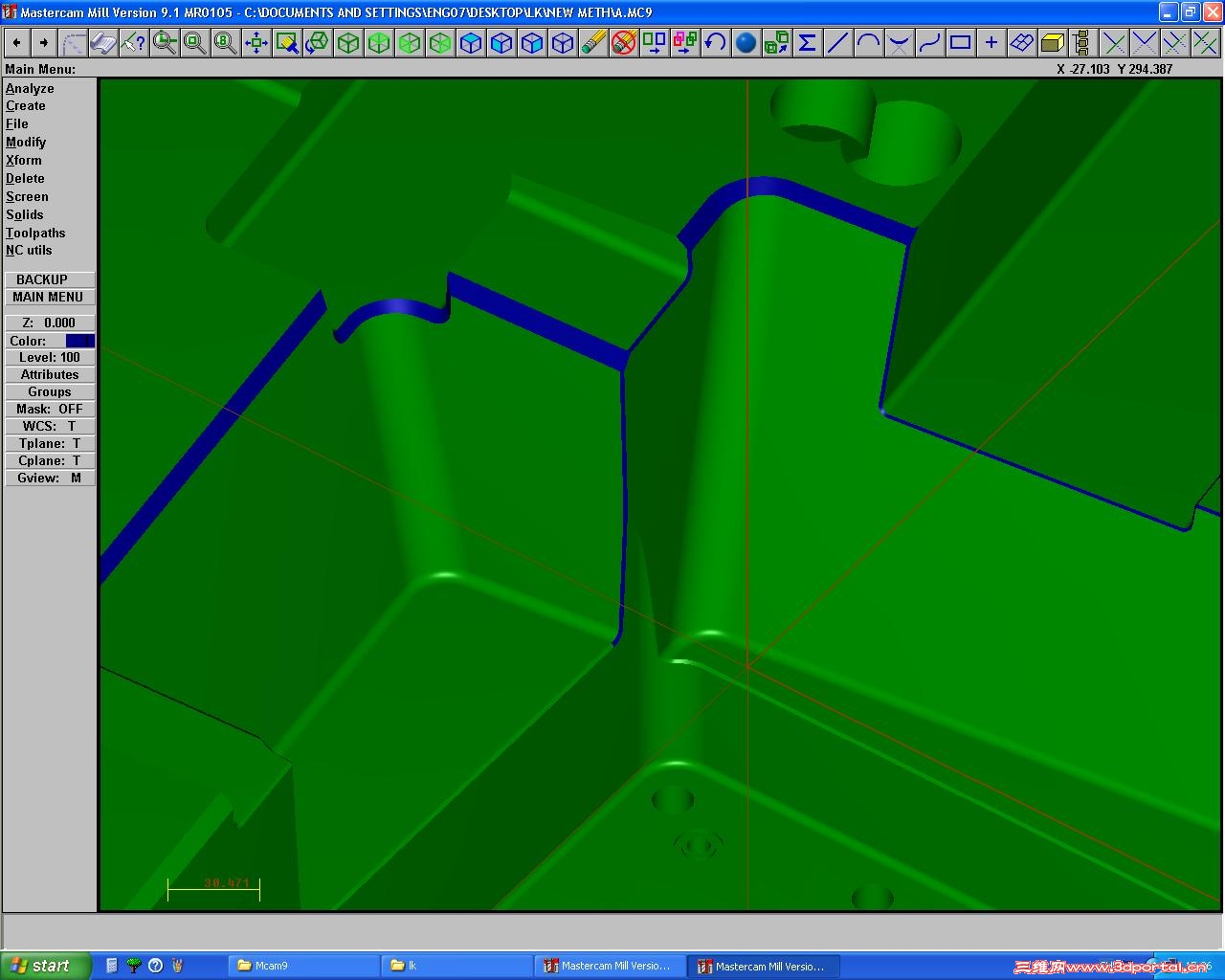Open the Modify menu

click(x=26, y=143)
